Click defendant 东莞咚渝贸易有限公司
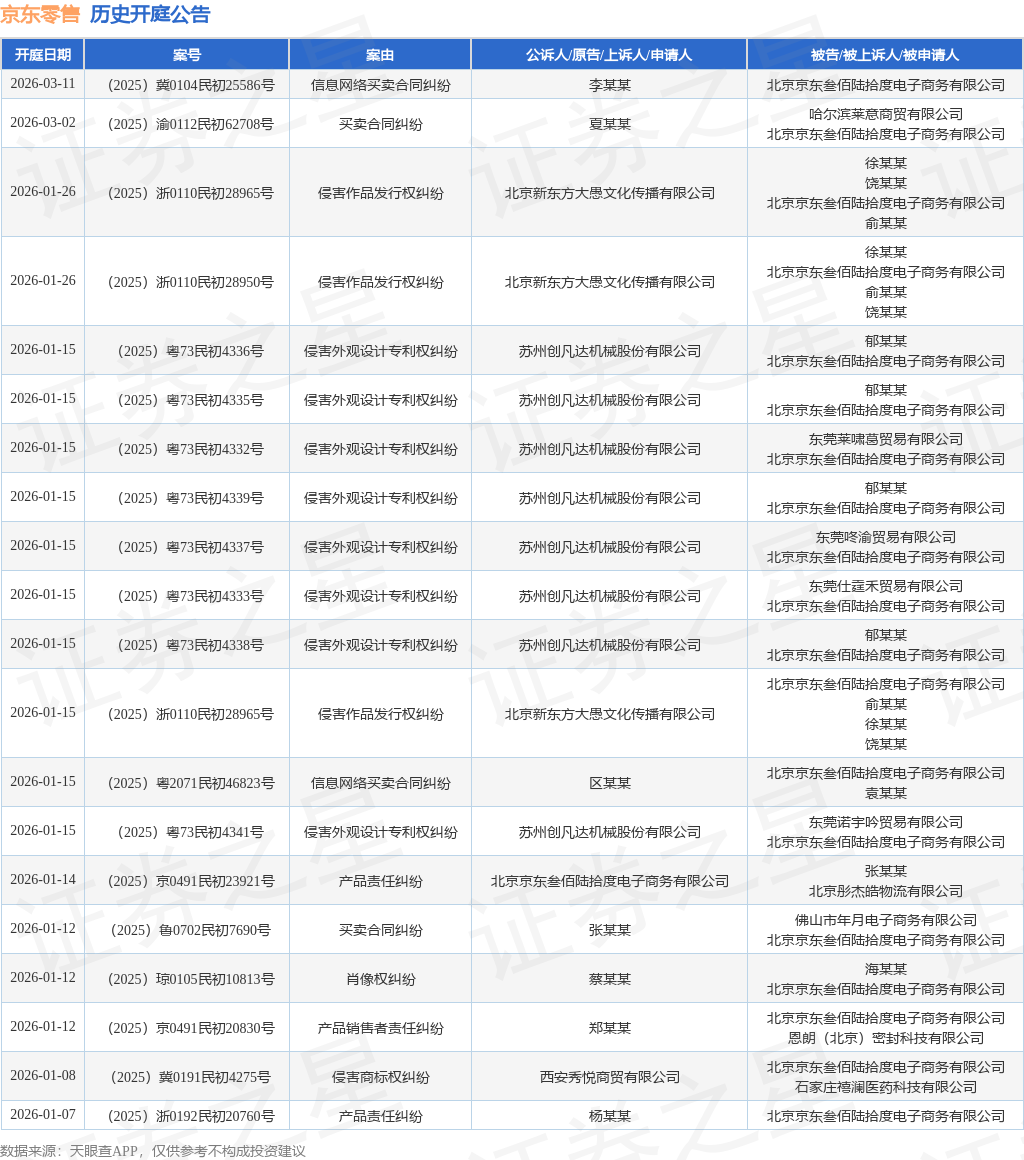Image resolution: width=1024 pixels, height=1160 pixels. coord(886,537)
